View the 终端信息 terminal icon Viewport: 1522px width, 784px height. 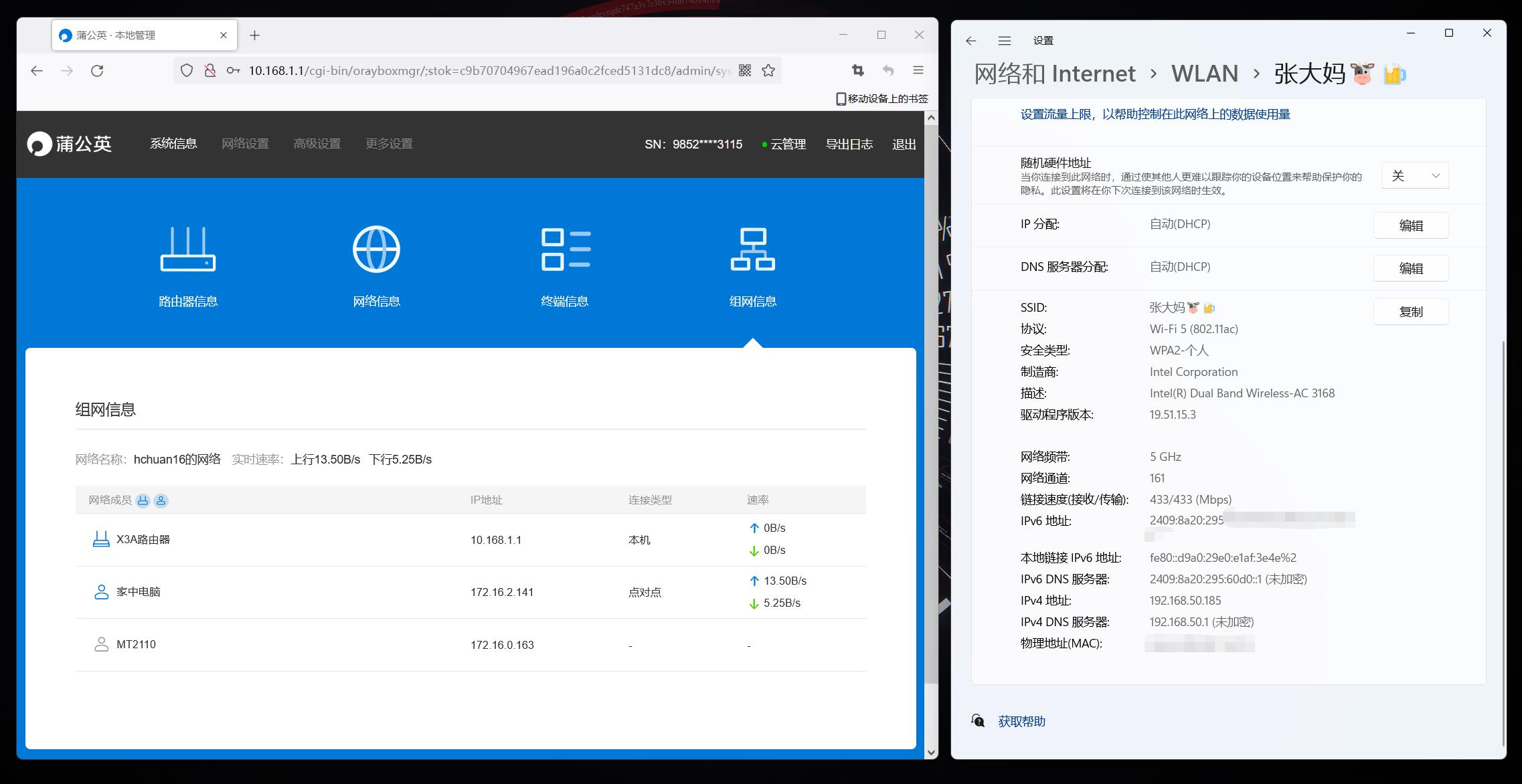[566, 248]
